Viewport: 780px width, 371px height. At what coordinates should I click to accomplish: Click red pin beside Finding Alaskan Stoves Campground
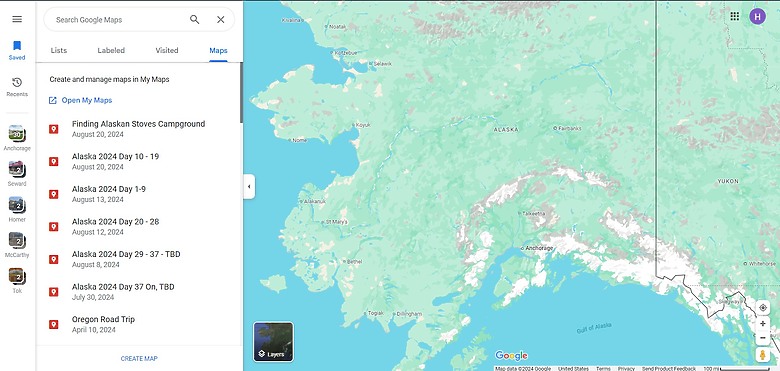[53, 129]
